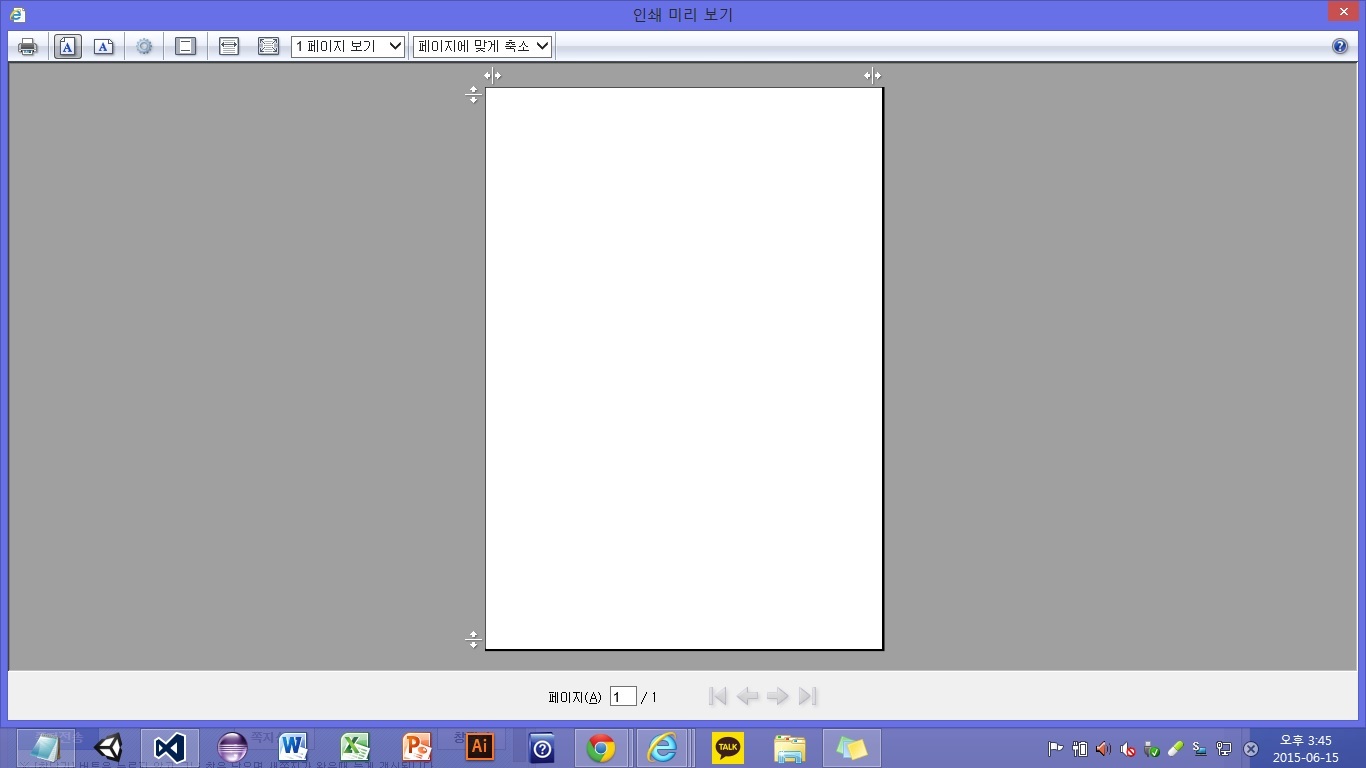Go to the first page
Screen dimensions: 1366x768
(x=717, y=697)
